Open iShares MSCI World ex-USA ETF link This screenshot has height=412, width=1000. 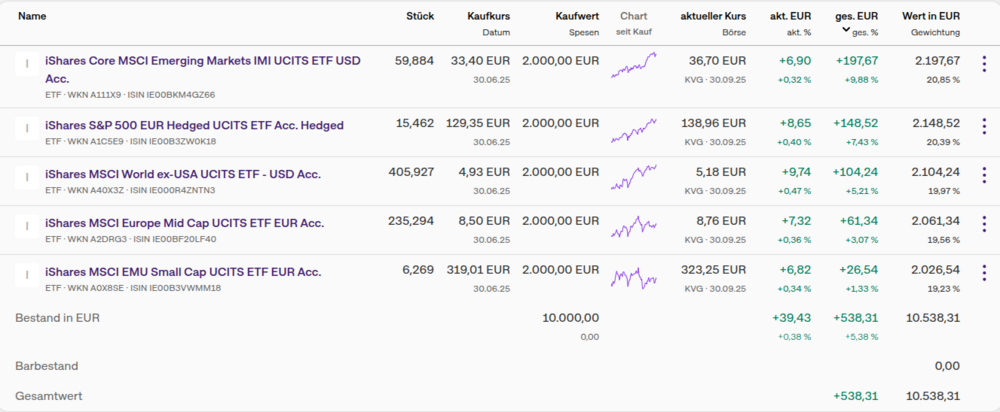pos(183,174)
